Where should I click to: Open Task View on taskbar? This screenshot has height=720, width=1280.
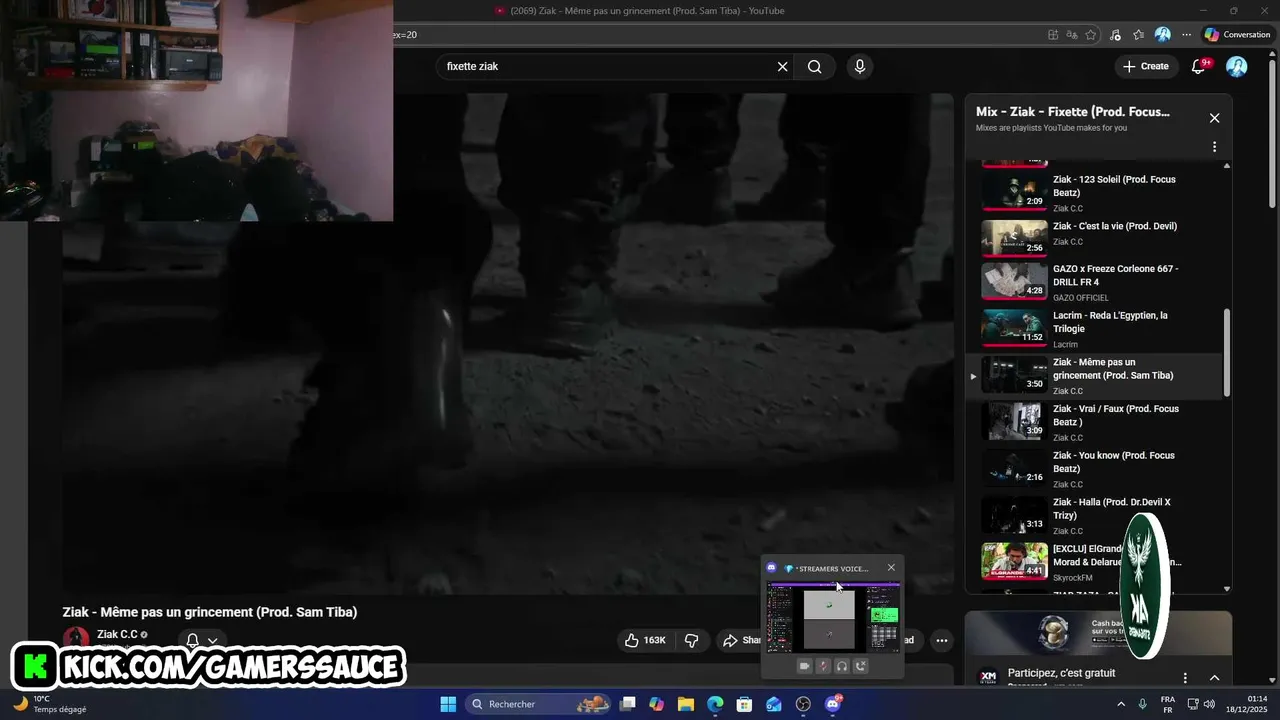[628, 704]
